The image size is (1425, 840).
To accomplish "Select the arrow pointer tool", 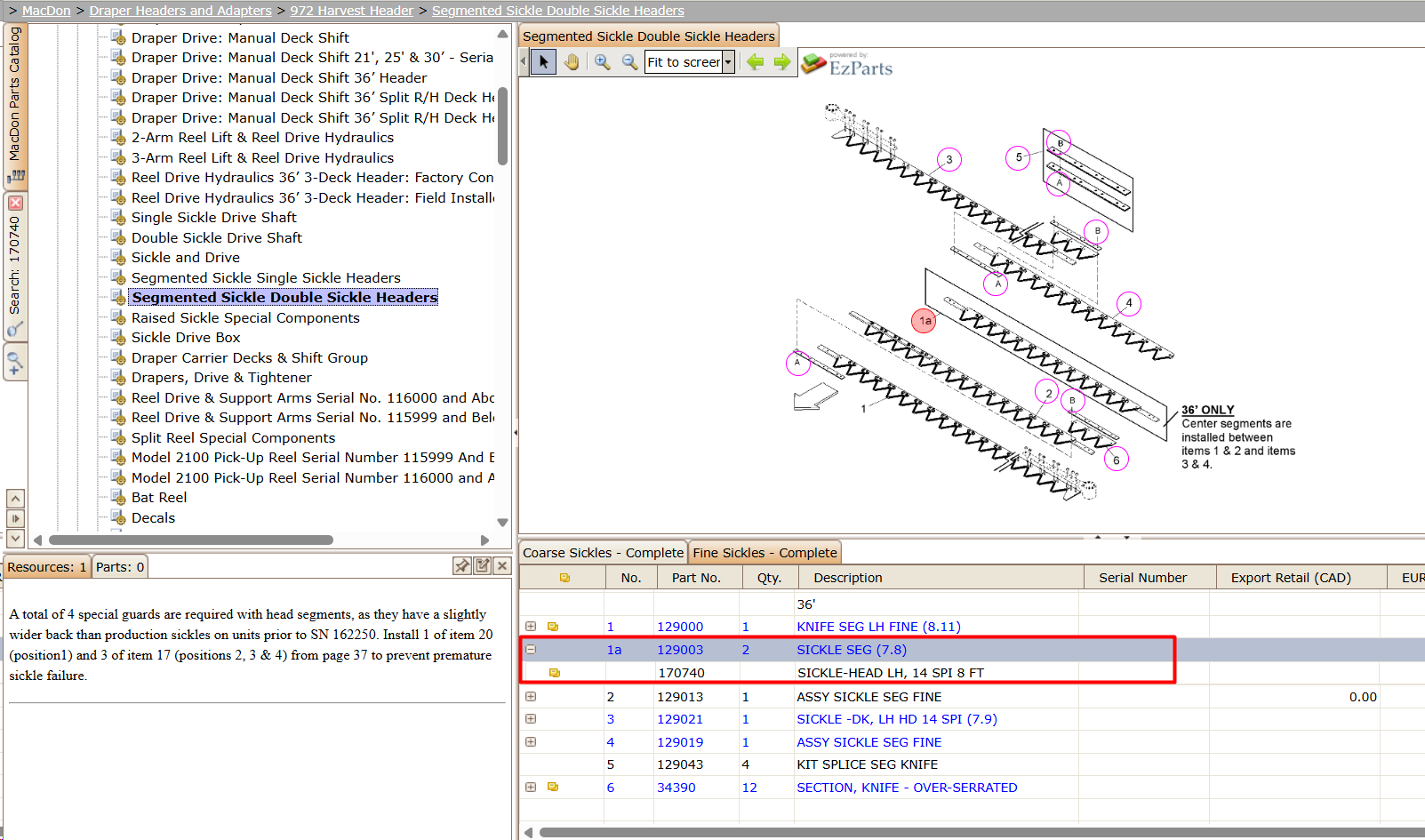I will pyautogui.click(x=544, y=62).
